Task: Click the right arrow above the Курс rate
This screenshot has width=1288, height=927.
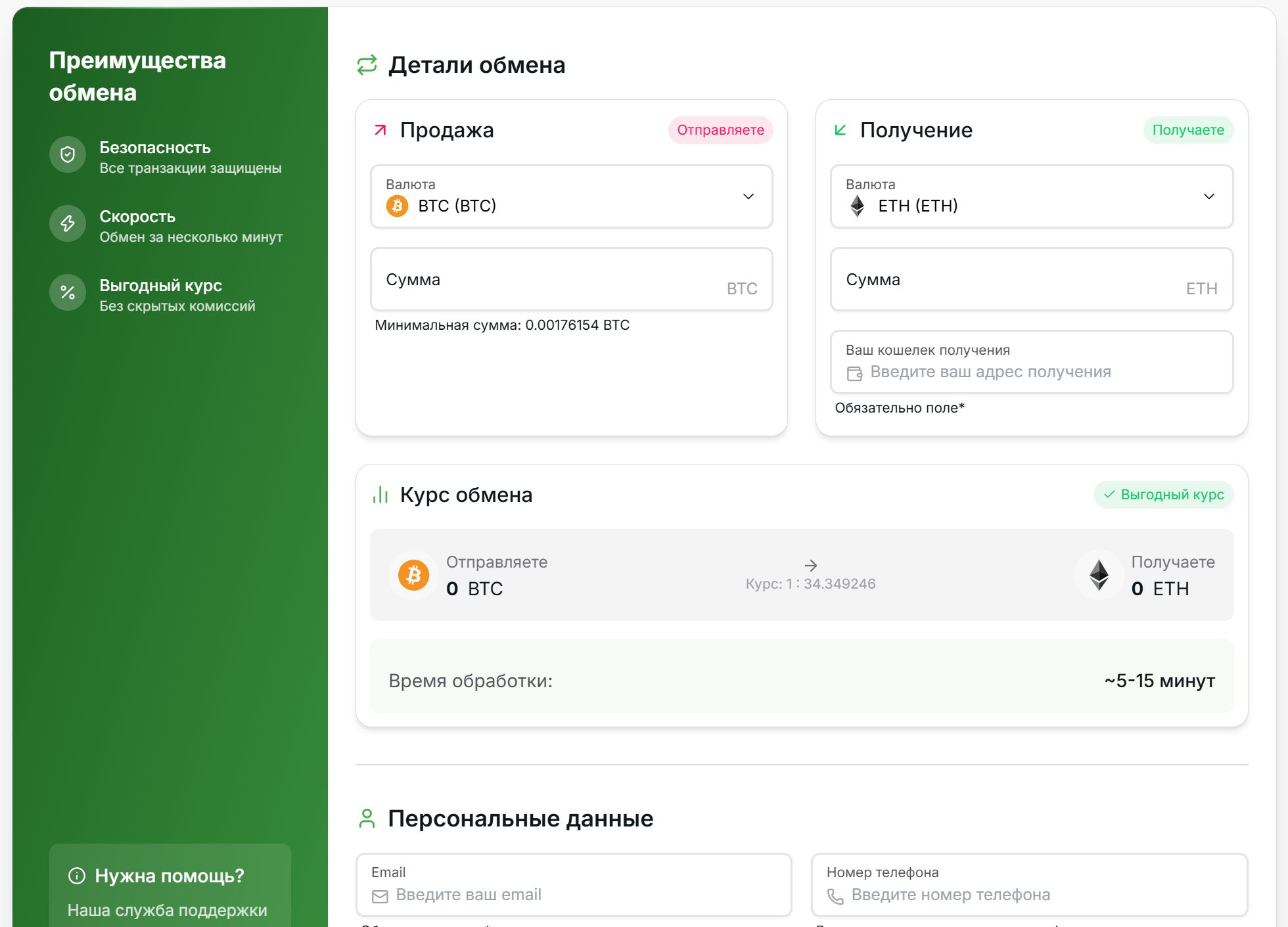Action: 811,565
